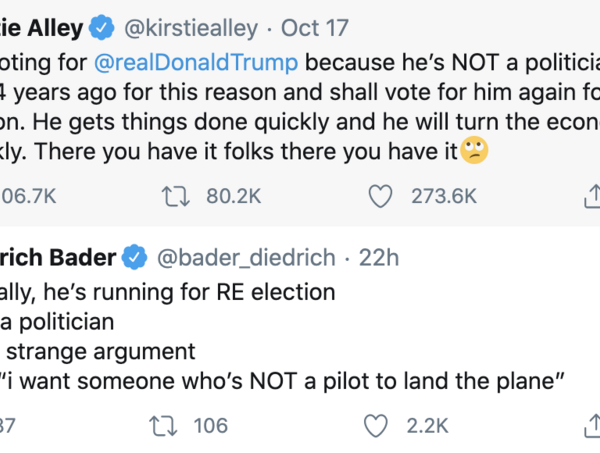Click the 273.6K likes count
The height and width of the screenshot is (453, 600).
[444, 197]
